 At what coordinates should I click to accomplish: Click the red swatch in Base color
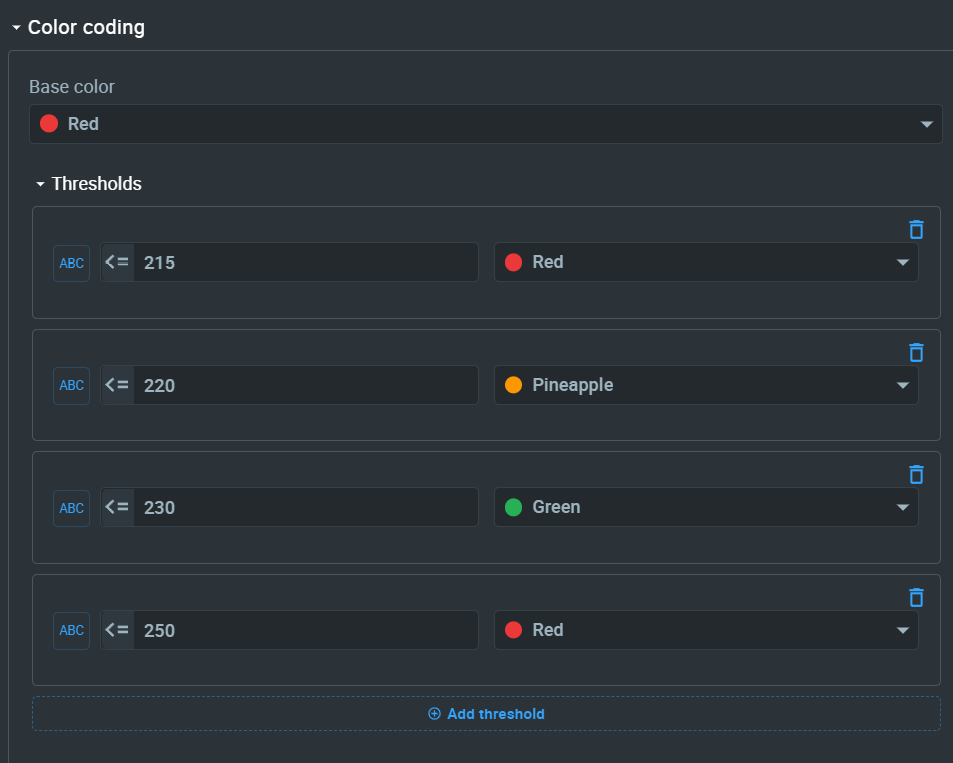[48, 124]
